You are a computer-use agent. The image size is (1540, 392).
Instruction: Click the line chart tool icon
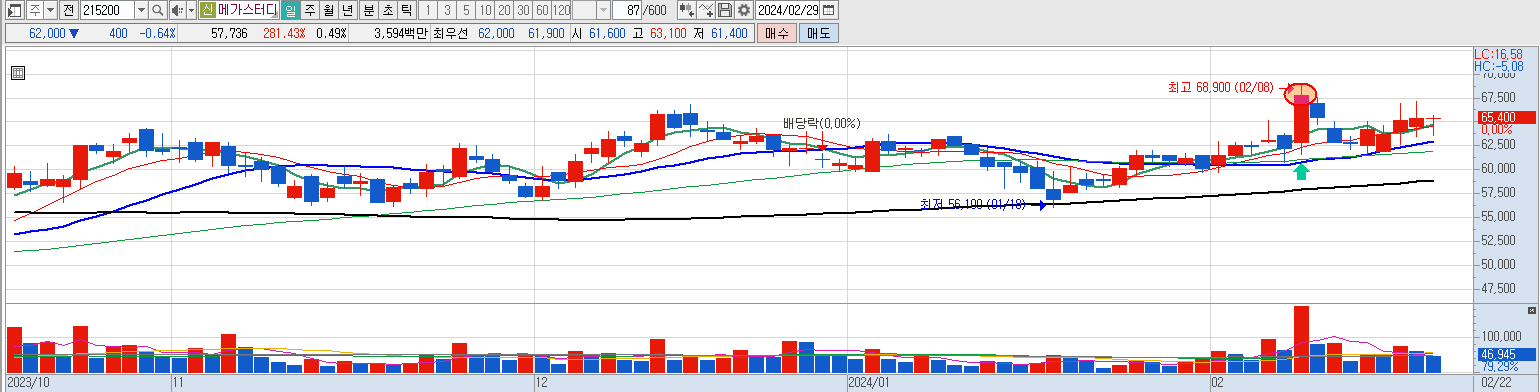coord(706,10)
